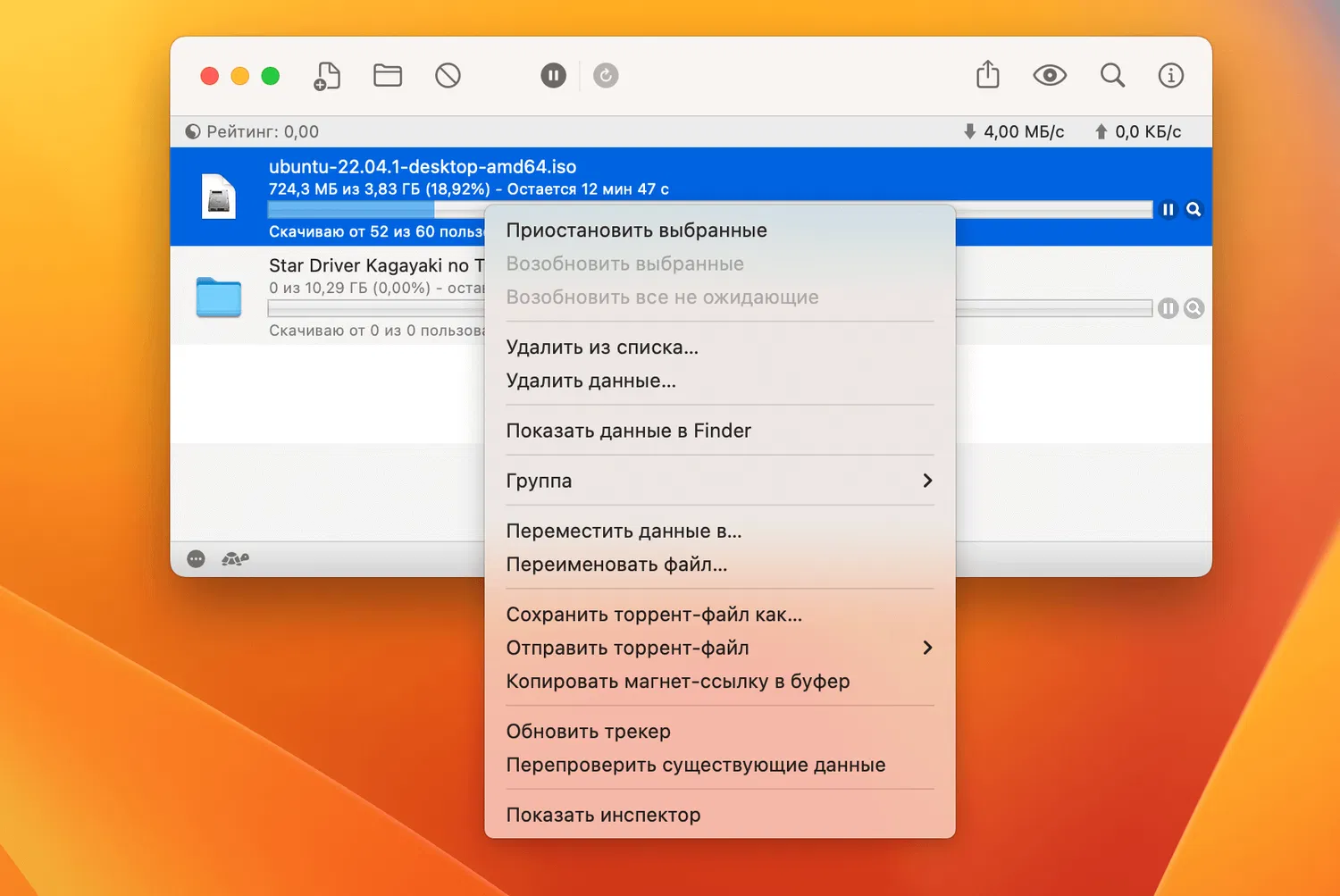Click the ratio icon beside Рейтинг
Screen dimensions: 1340x896
(193, 131)
